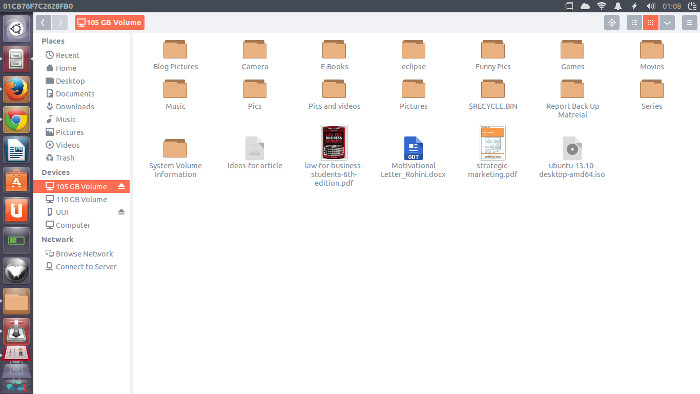The height and width of the screenshot is (394, 700).
Task: Eject the 105 GB Volume drive
Action: point(121,186)
